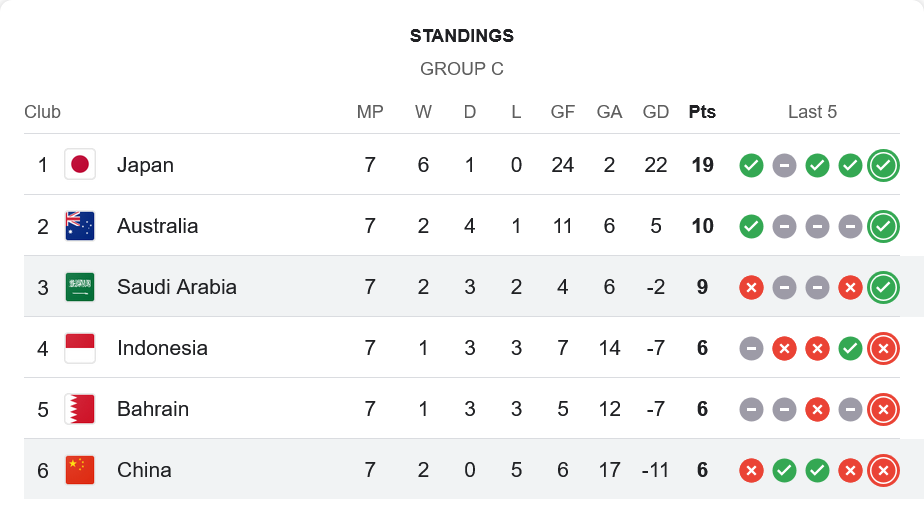This screenshot has height=514, width=924.
Task: Click China's first loss icon in Last 5
Action: [751, 470]
